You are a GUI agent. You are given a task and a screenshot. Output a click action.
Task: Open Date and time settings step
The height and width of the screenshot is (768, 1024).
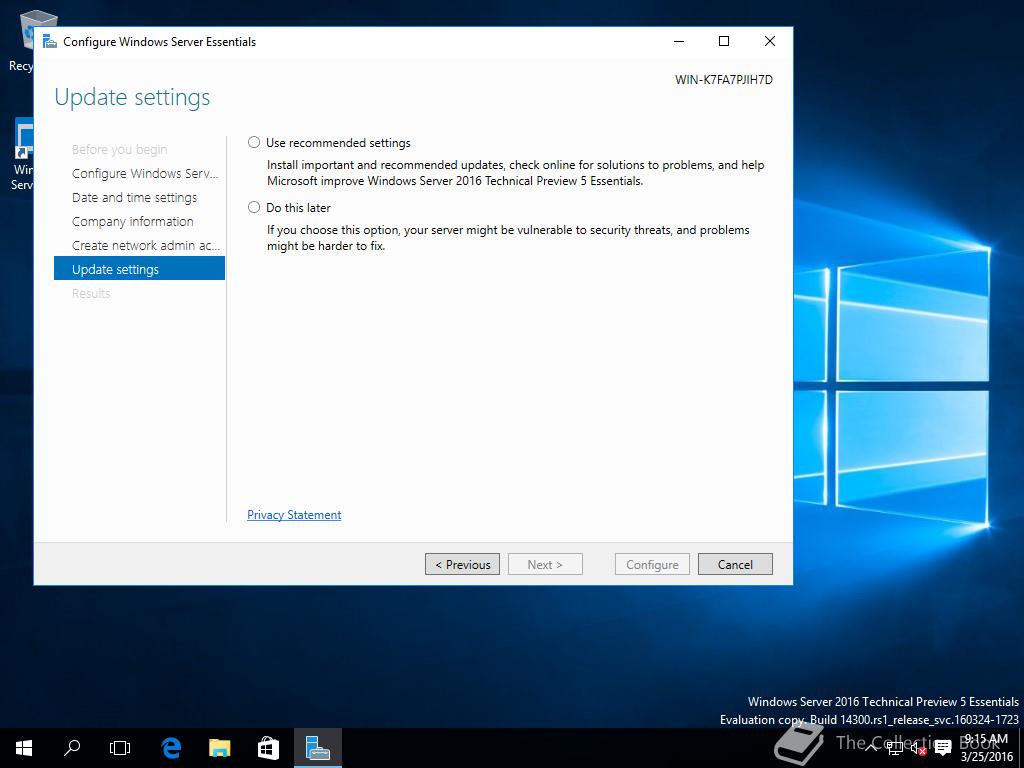click(x=135, y=197)
